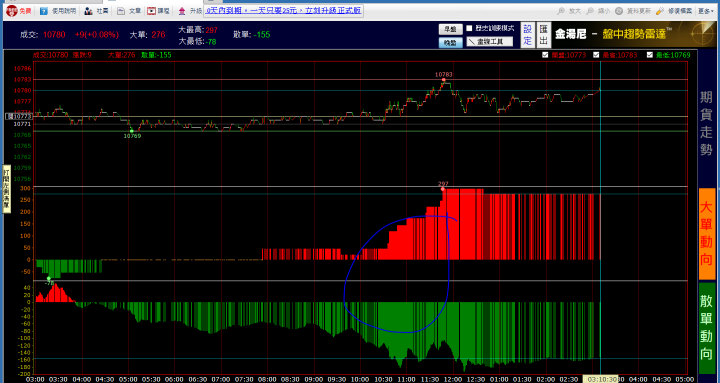Image resolution: width=720 pixels, height=383 pixels.
Task: Open the 課程 courses icon
Action: point(152,11)
